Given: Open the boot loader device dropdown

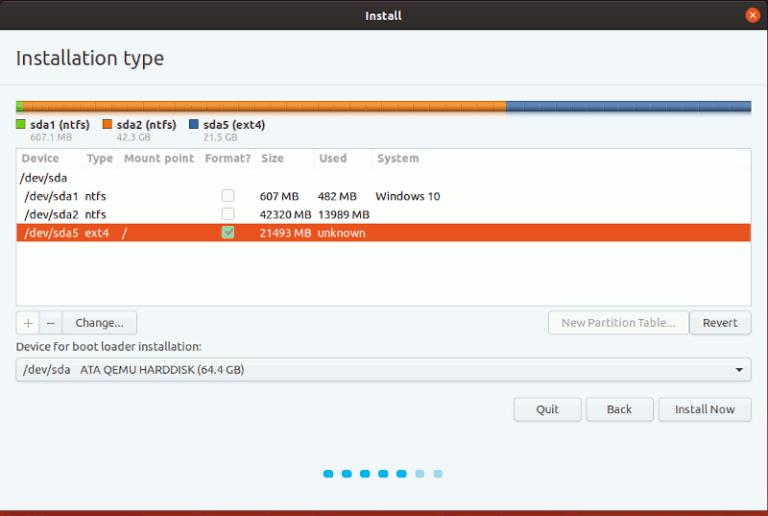Looking at the screenshot, I should point(383,370).
